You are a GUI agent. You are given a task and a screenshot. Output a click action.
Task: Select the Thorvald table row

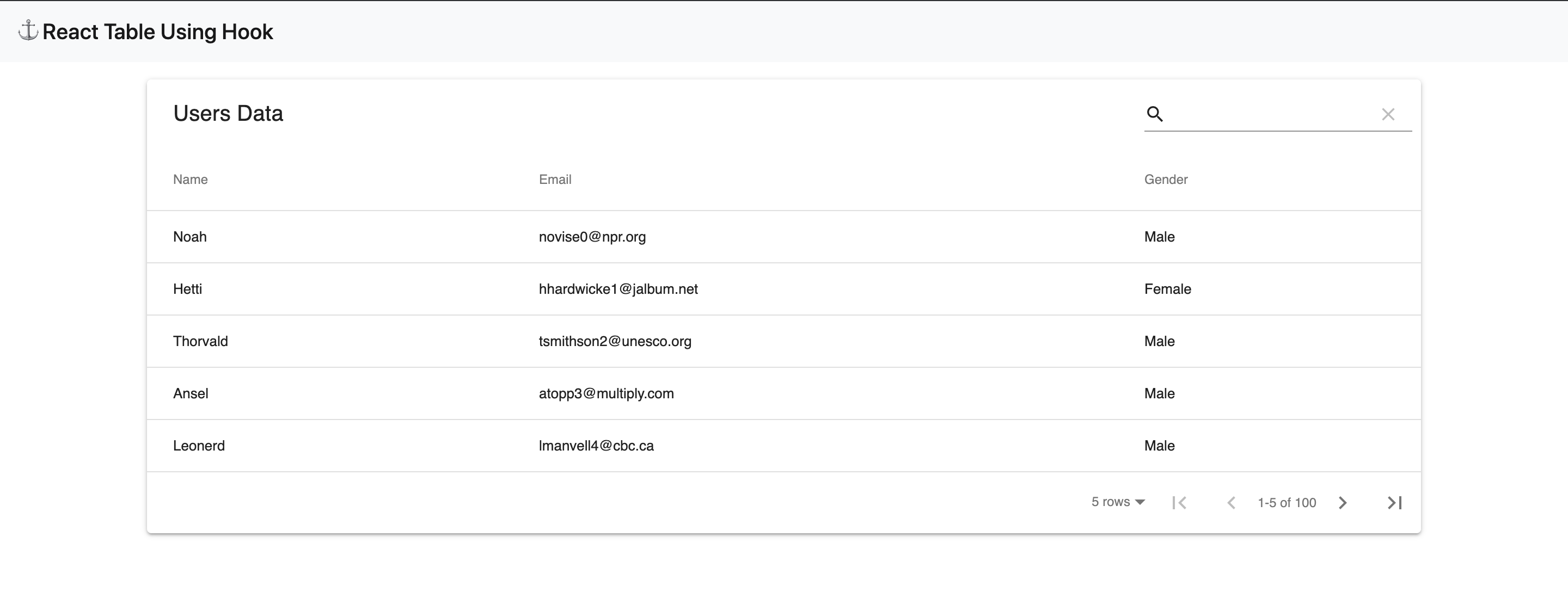200,341
